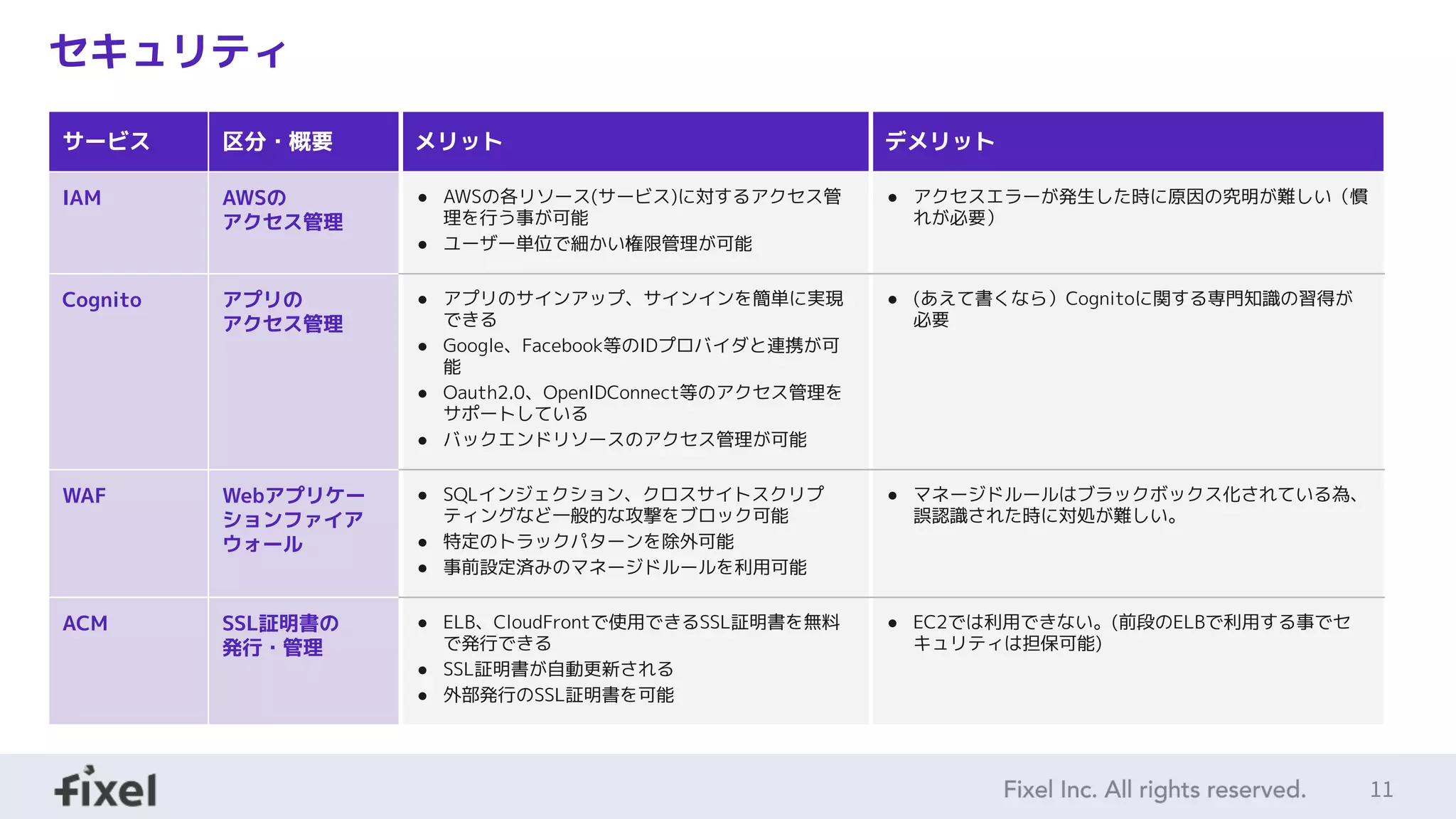Viewport: 1456px width, 819px height.
Task: Select the Cognito service cell
Action: (102, 300)
